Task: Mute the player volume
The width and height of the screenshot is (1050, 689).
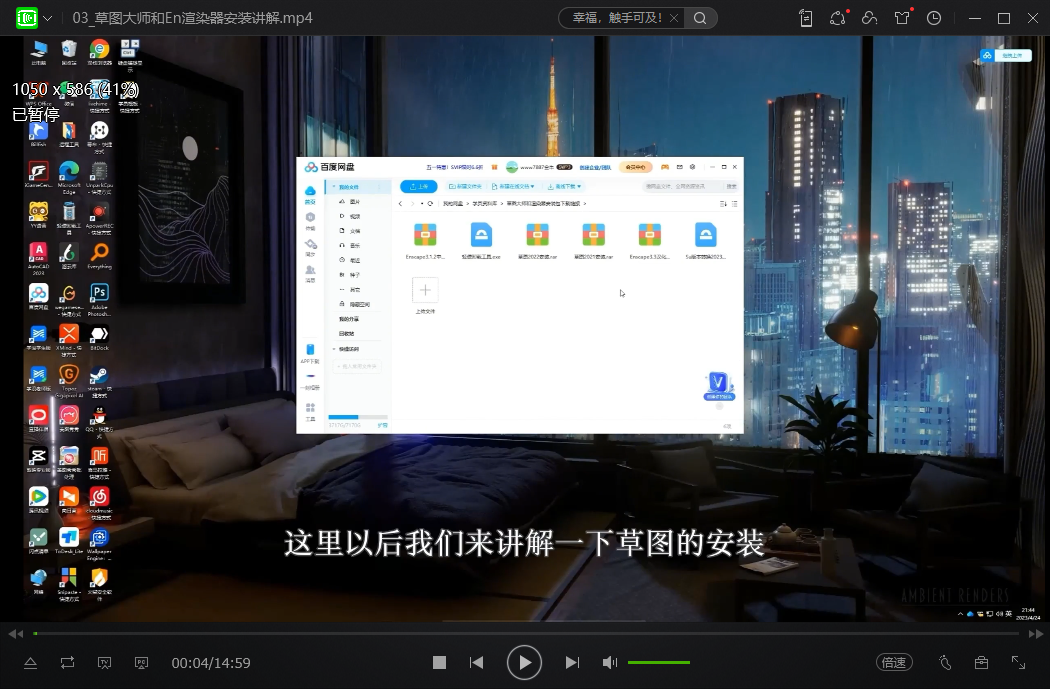Action: [x=609, y=662]
